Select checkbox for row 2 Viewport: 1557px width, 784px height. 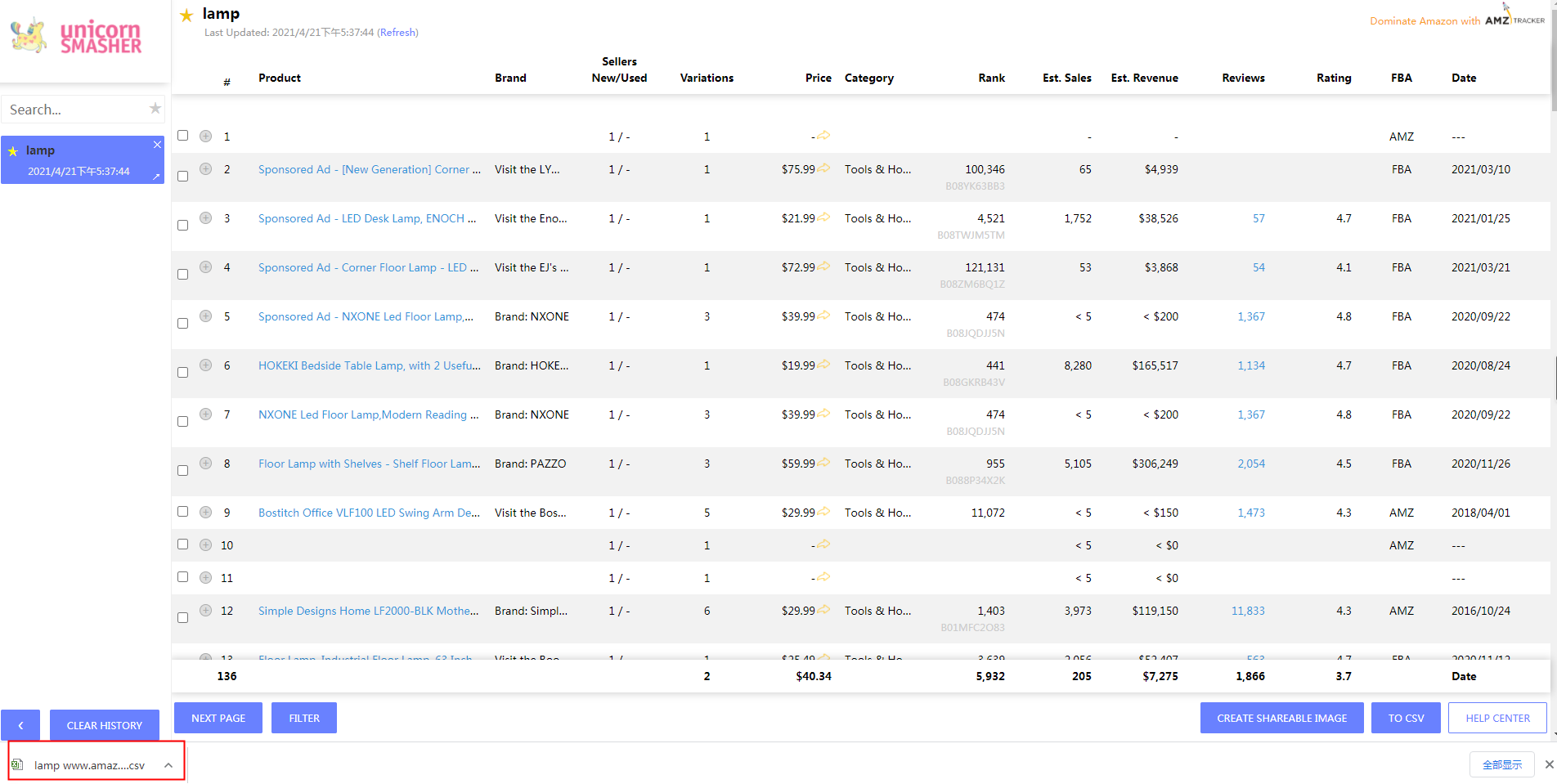(183, 177)
